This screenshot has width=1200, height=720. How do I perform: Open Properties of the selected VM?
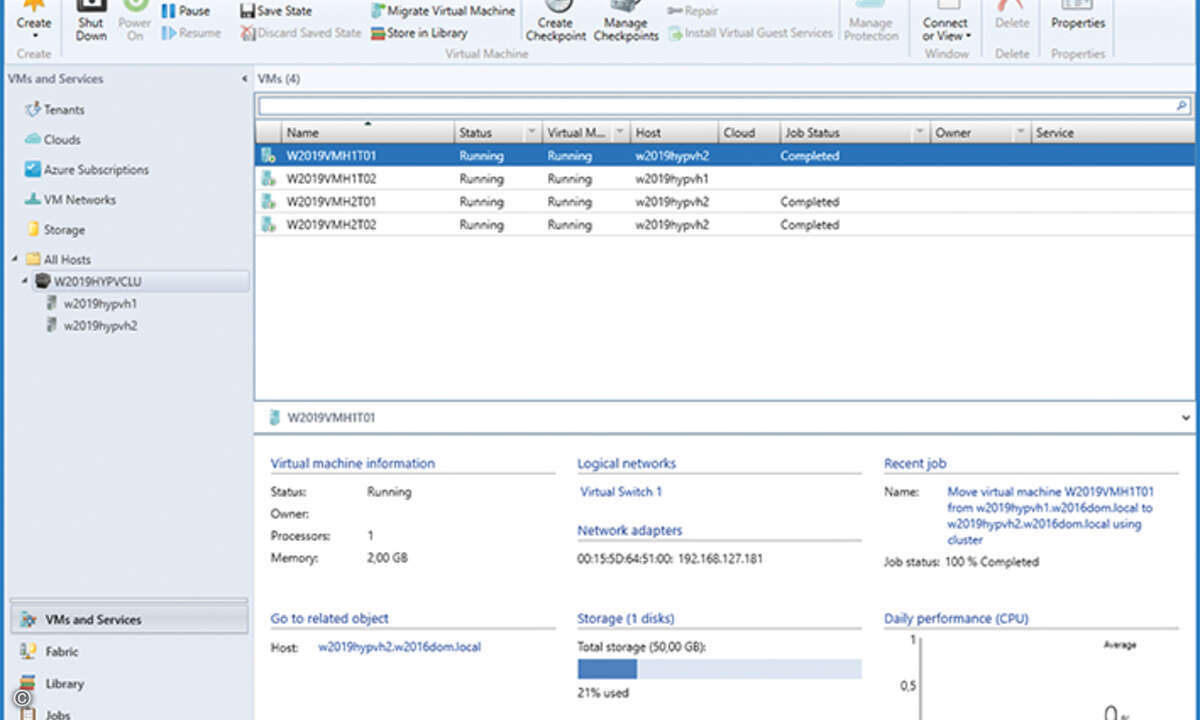click(1078, 17)
